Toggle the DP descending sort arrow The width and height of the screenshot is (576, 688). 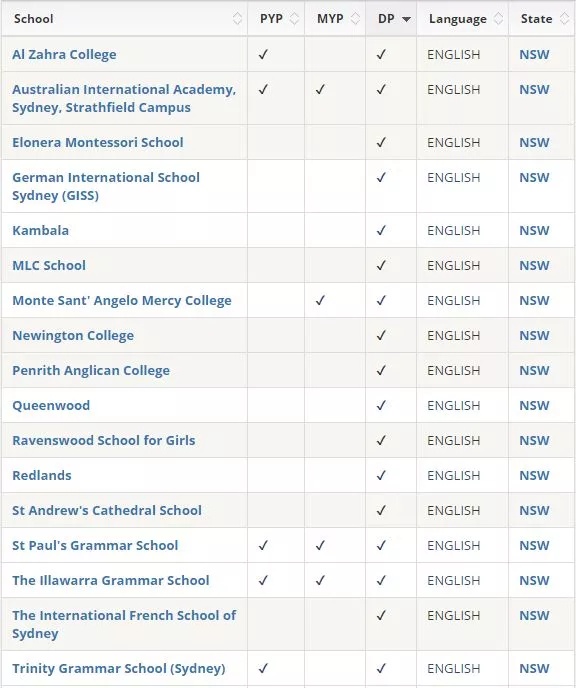pyautogui.click(x=407, y=19)
